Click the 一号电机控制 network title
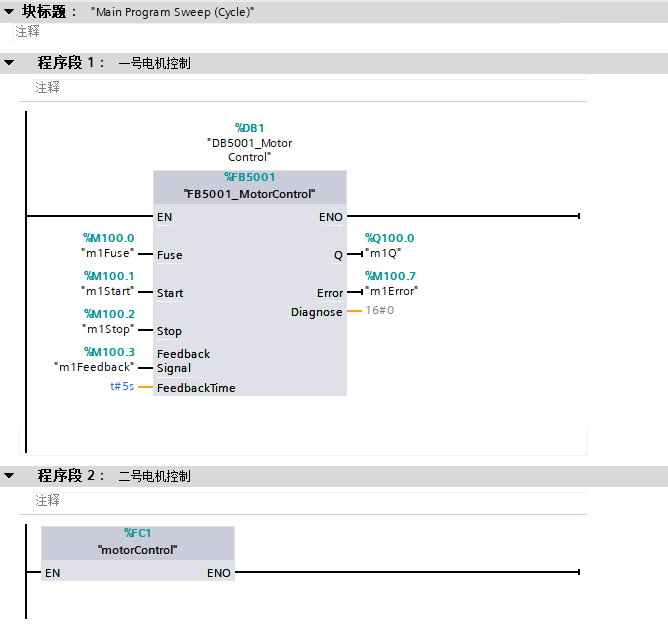 (x=154, y=64)
